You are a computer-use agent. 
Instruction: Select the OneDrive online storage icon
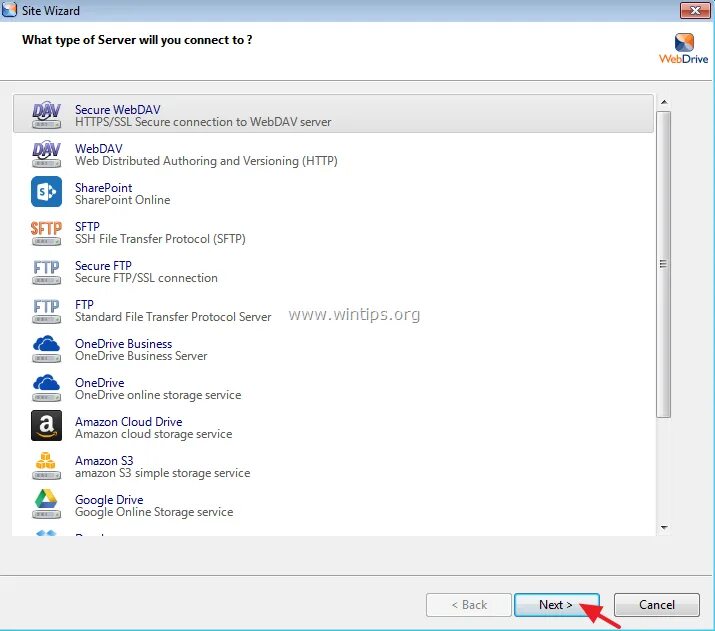click(47, 388)
